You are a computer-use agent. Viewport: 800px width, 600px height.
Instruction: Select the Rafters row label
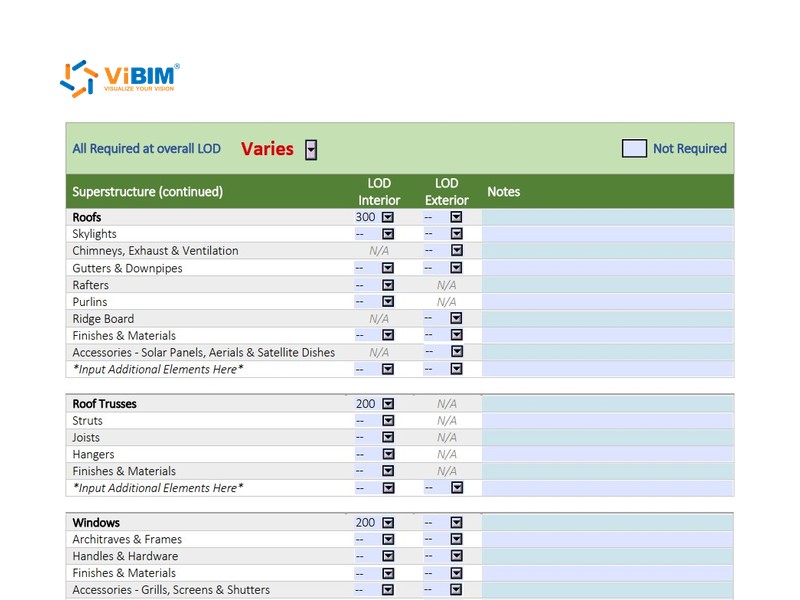[x=90, y=285]
